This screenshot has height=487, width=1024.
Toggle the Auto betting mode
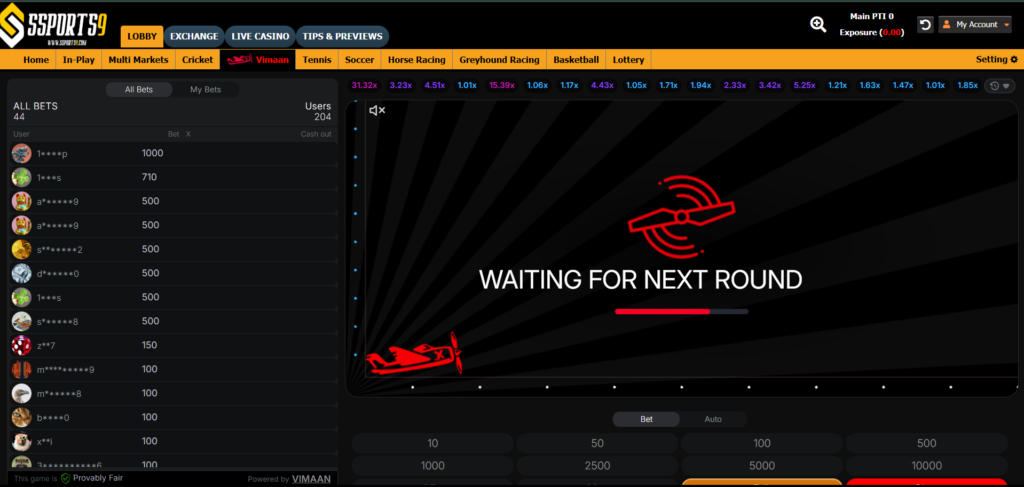(712, 419)
